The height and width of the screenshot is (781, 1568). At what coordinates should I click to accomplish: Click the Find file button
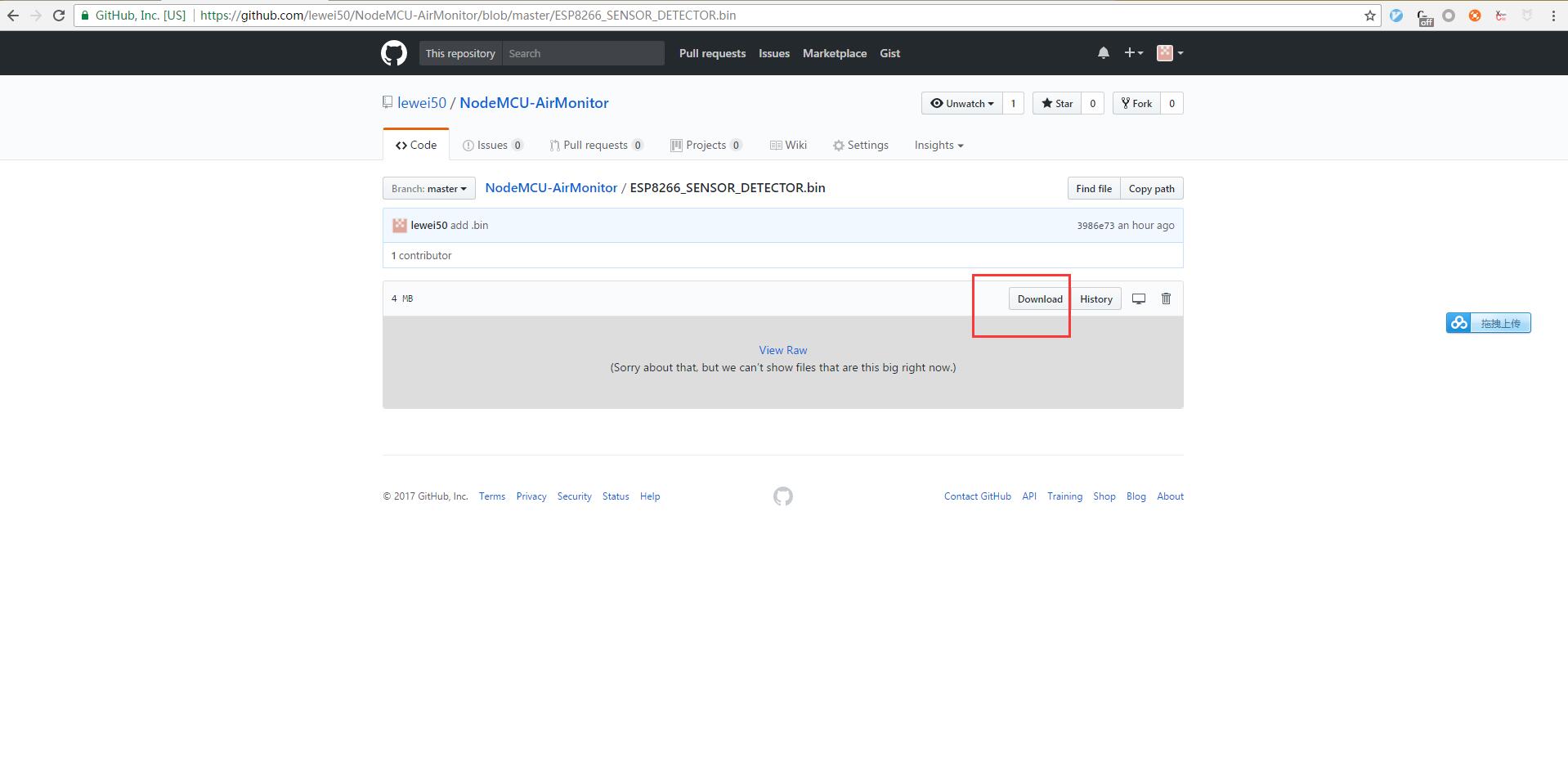(x=1093, y=188)
